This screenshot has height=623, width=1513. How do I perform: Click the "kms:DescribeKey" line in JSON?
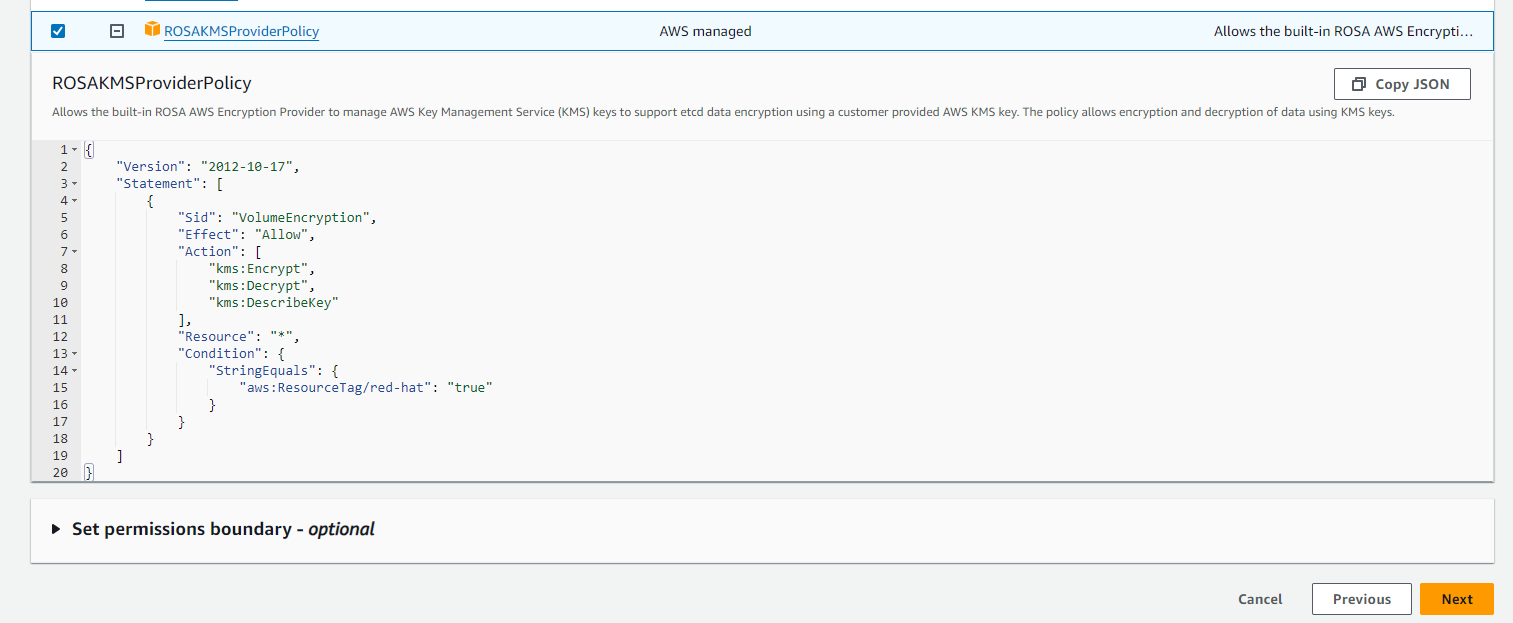[274, 303]
